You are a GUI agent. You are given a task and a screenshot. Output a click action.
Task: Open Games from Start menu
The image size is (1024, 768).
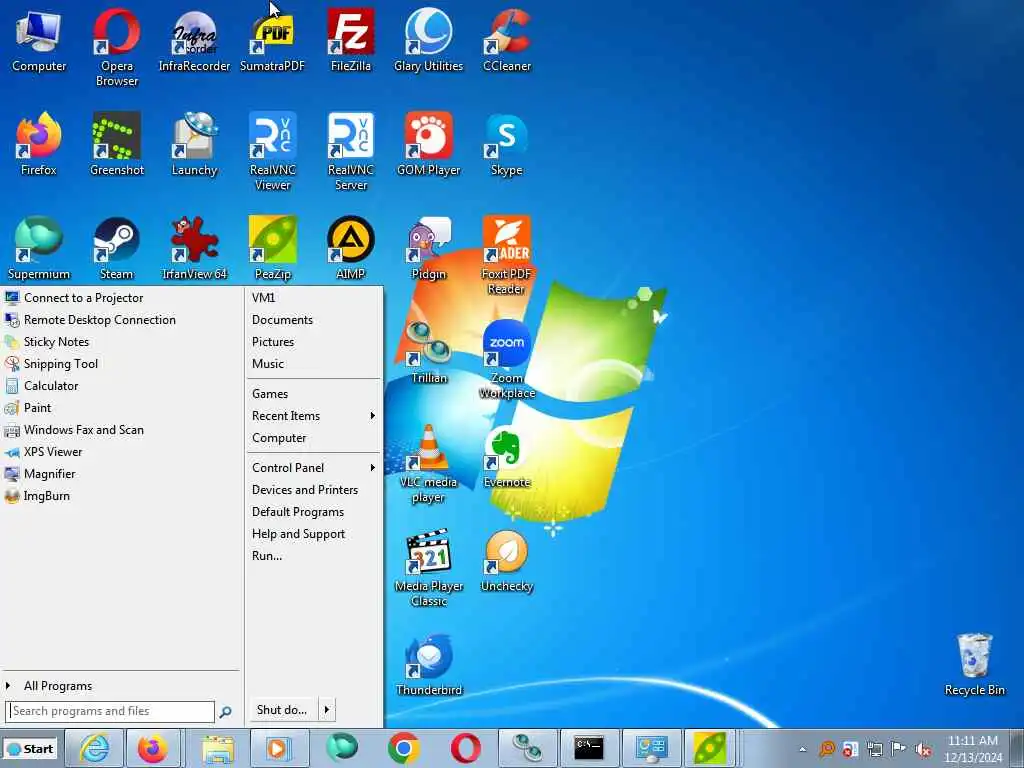pyautogui.click(x=270, y=394)
